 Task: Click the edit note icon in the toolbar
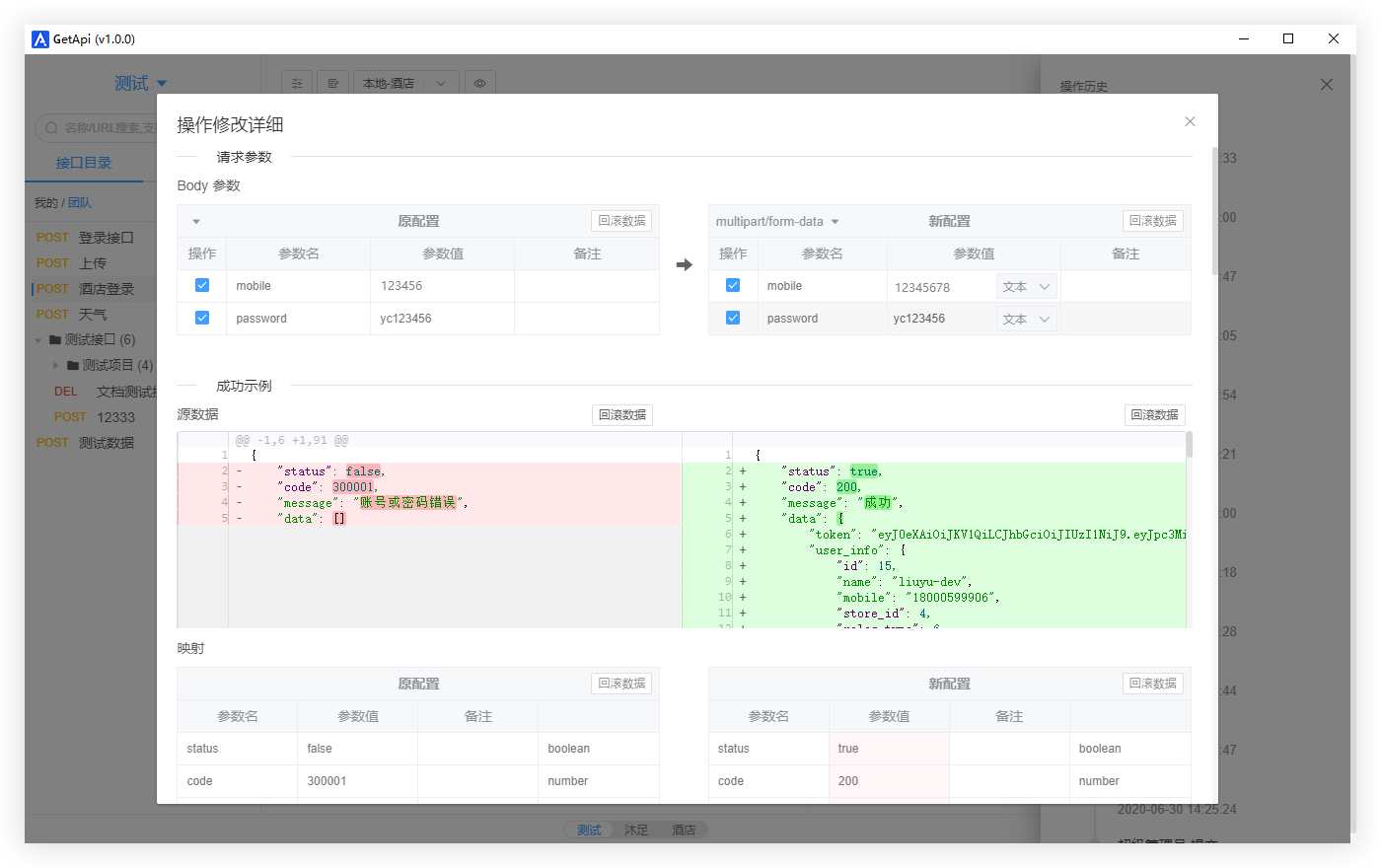click(333, 82)
